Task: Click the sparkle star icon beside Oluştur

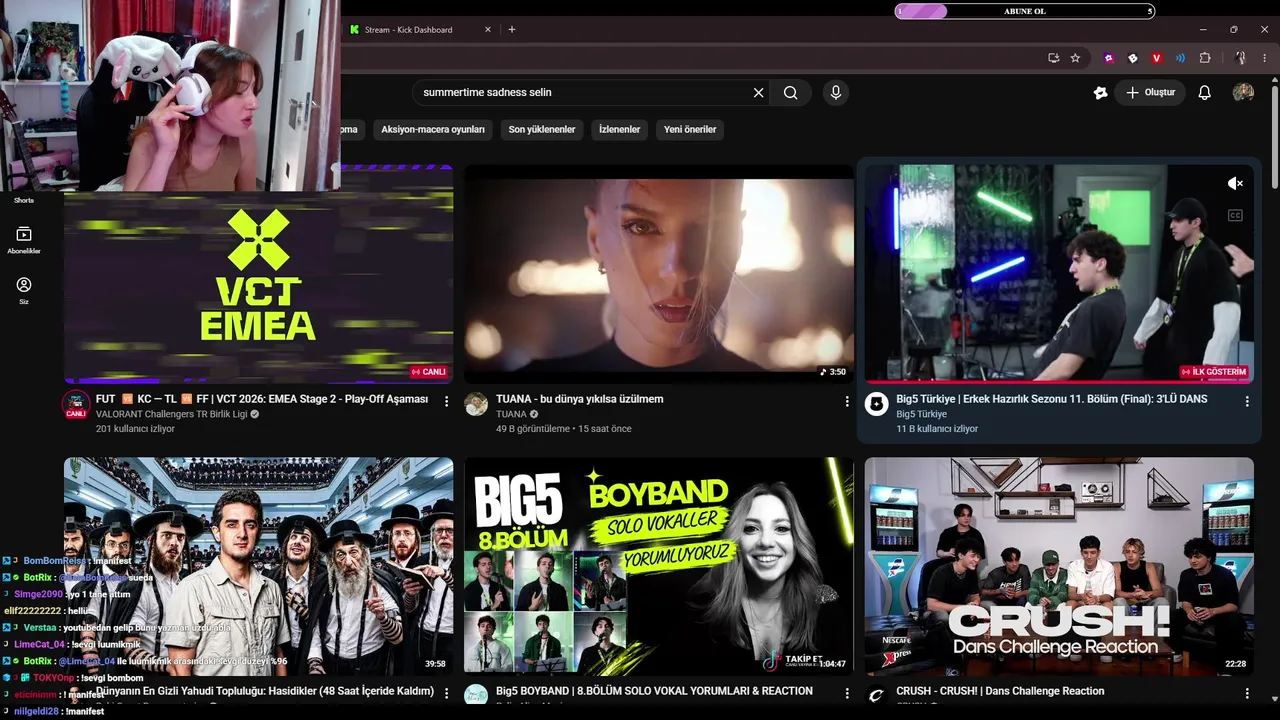Action: pyautogui.click(x=1100, y=93)
